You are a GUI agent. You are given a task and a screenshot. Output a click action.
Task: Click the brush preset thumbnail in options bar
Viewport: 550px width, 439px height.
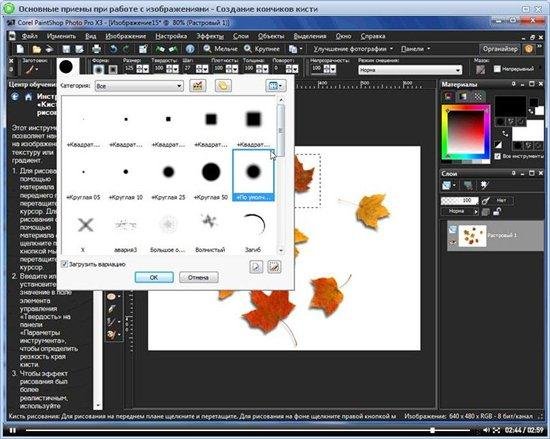click(x=66, y=67)
